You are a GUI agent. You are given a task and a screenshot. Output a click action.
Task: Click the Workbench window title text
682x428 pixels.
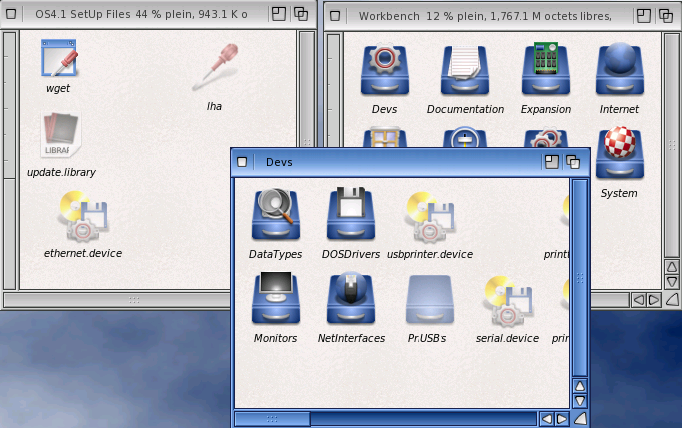(485, 16)
